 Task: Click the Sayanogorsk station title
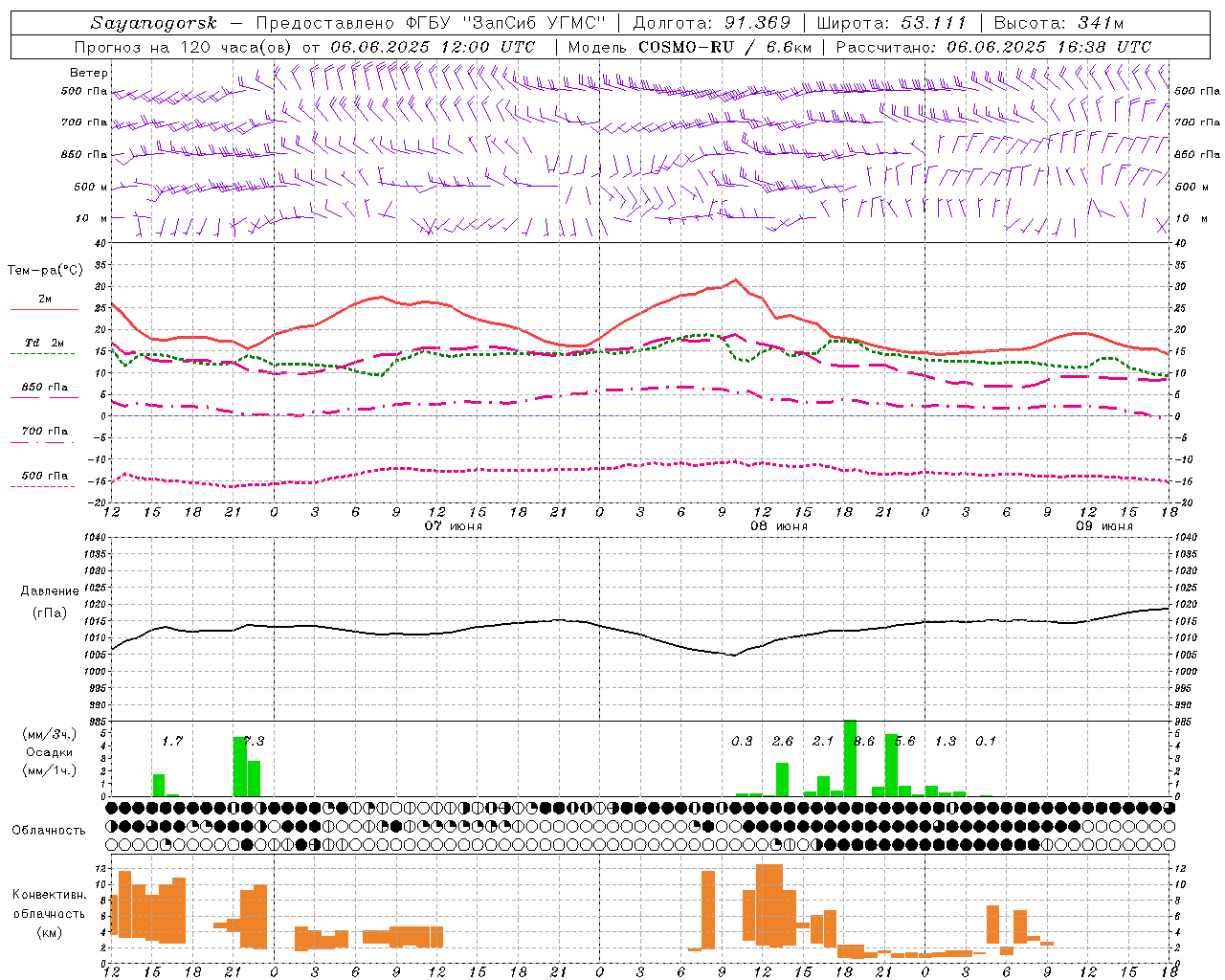[x=154, y=23]
